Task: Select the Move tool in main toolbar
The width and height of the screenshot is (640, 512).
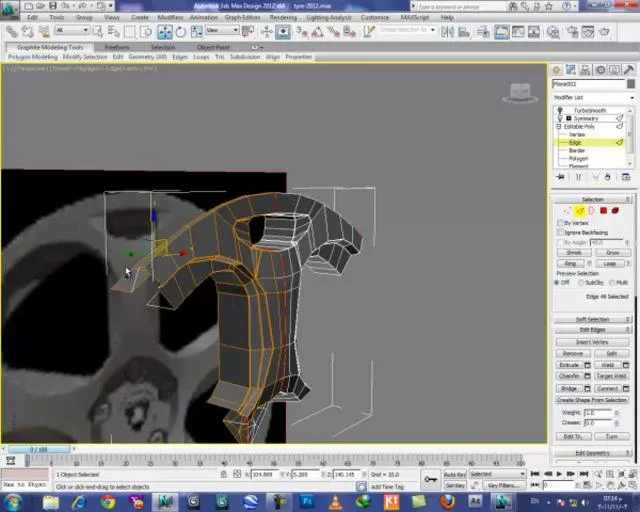Action: pos(165,32)
